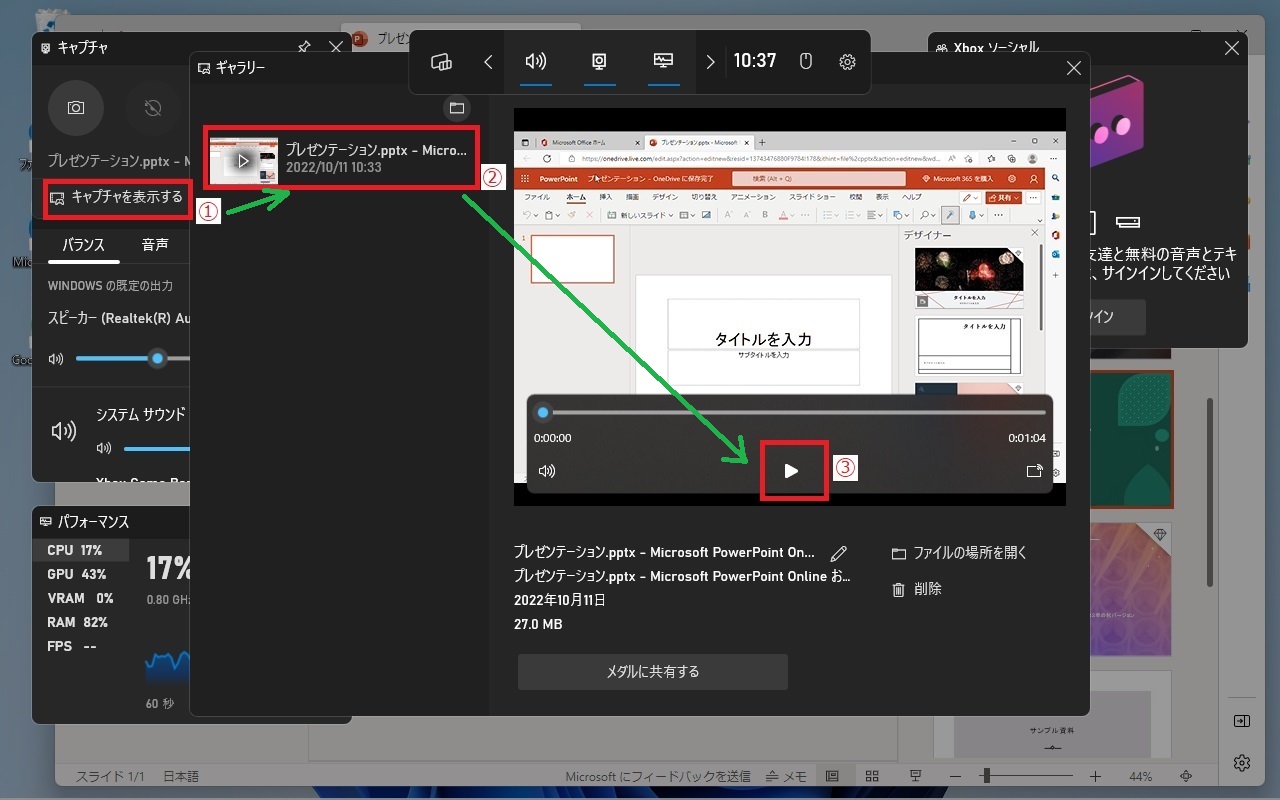This screenshot has width=1280, height=800.
Task: Start PowerPoint slideshow view icon
Action: tap(914, 776)
